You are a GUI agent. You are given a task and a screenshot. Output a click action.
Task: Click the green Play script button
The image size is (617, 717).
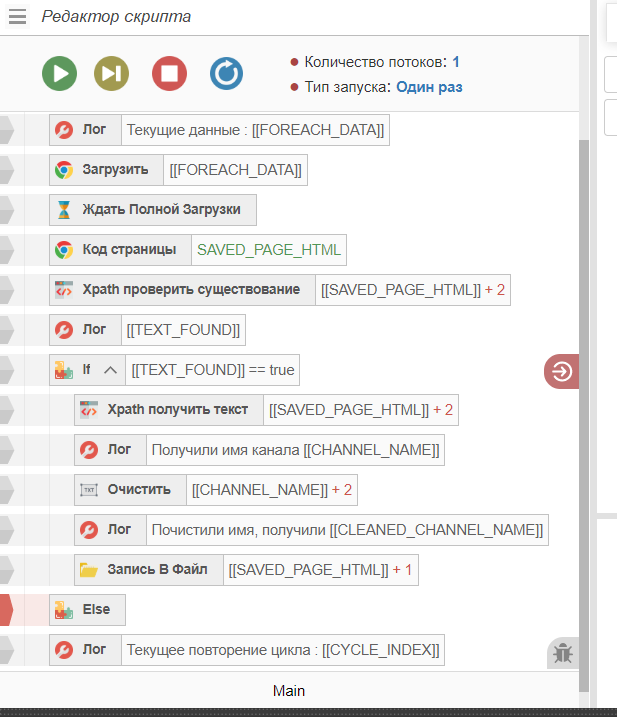tap(59, 74)
